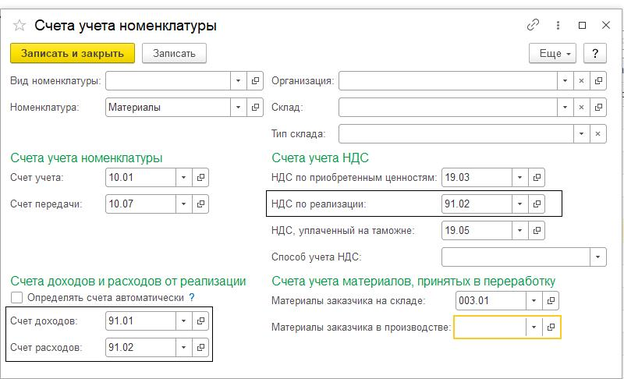624x379 pixels.
Task: Click the Номенклатура field containing Материалы
Action: (168, 107)
